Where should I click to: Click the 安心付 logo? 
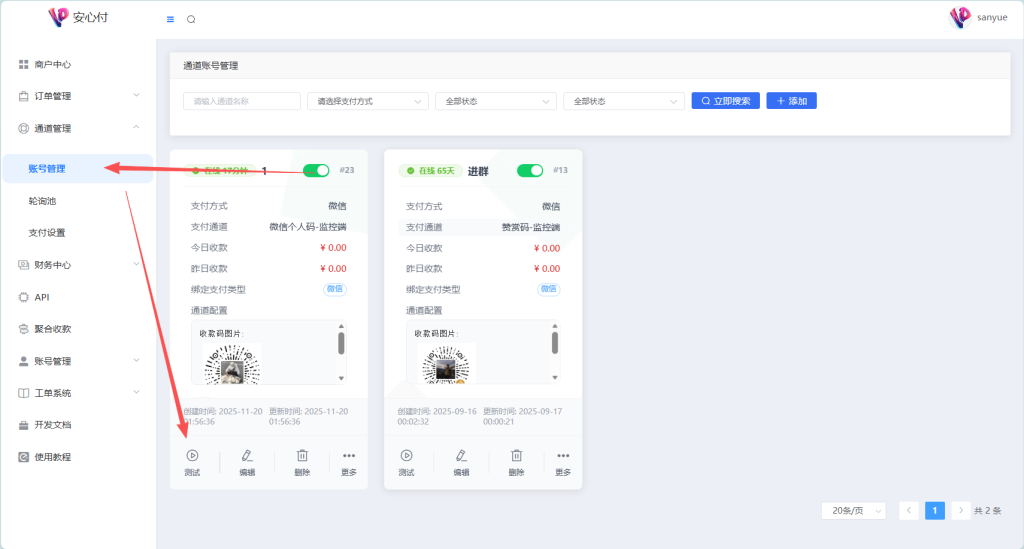click(78, 17)
